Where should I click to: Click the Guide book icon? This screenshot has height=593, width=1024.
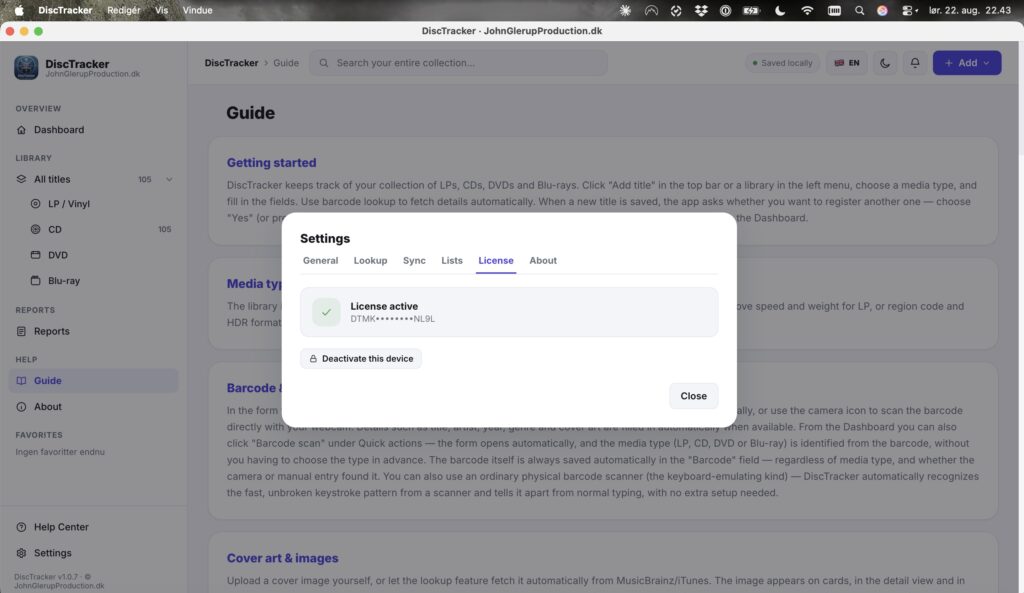click(22, 380)
